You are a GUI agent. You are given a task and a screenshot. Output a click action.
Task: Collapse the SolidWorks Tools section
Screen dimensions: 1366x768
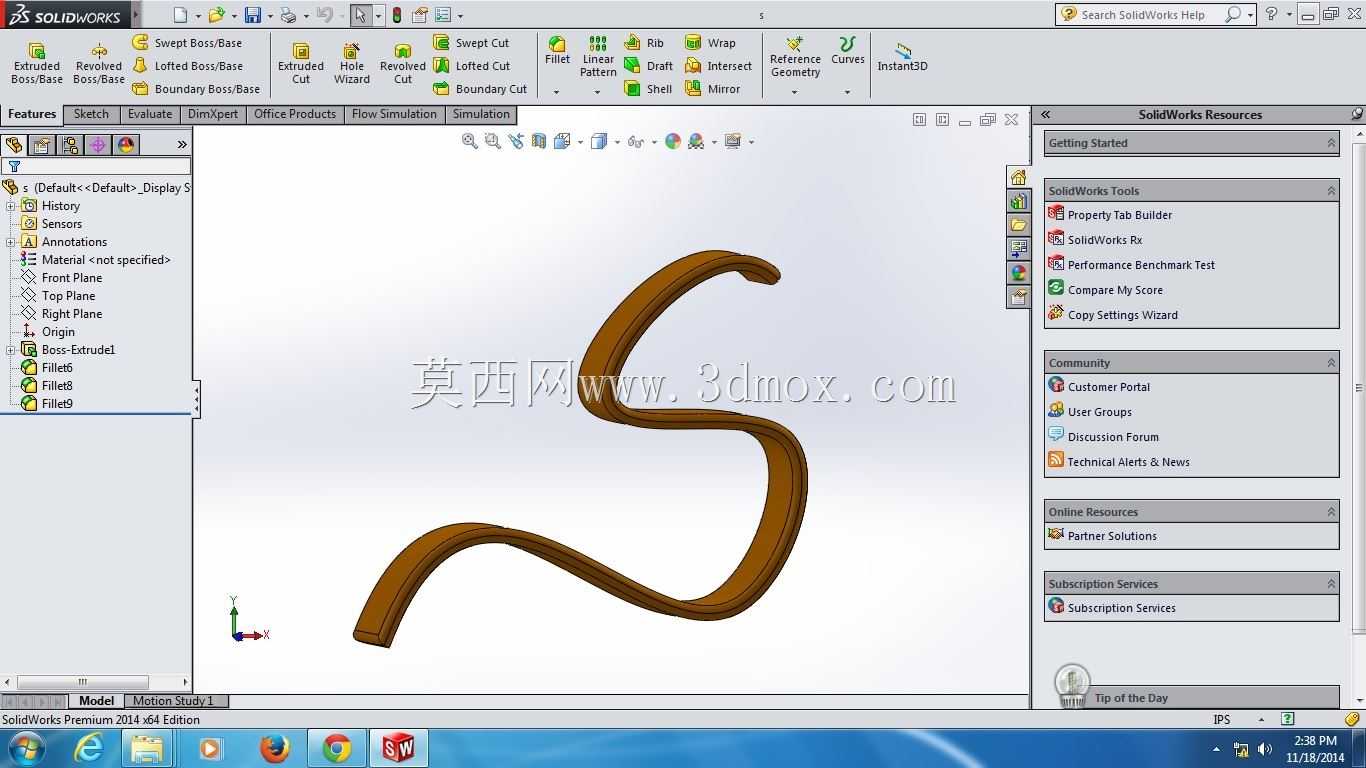point(1331,191)
